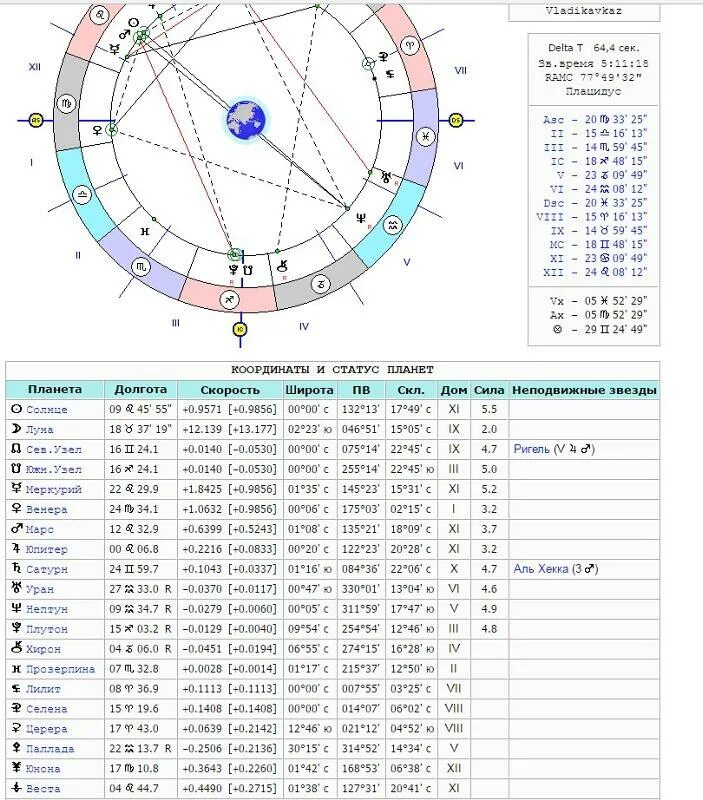Click Sun longitude 09 Leo 45' 55" cell
The height and width of the screenshot is (800, 703).
pyautogui.click(x=140, y=409)
